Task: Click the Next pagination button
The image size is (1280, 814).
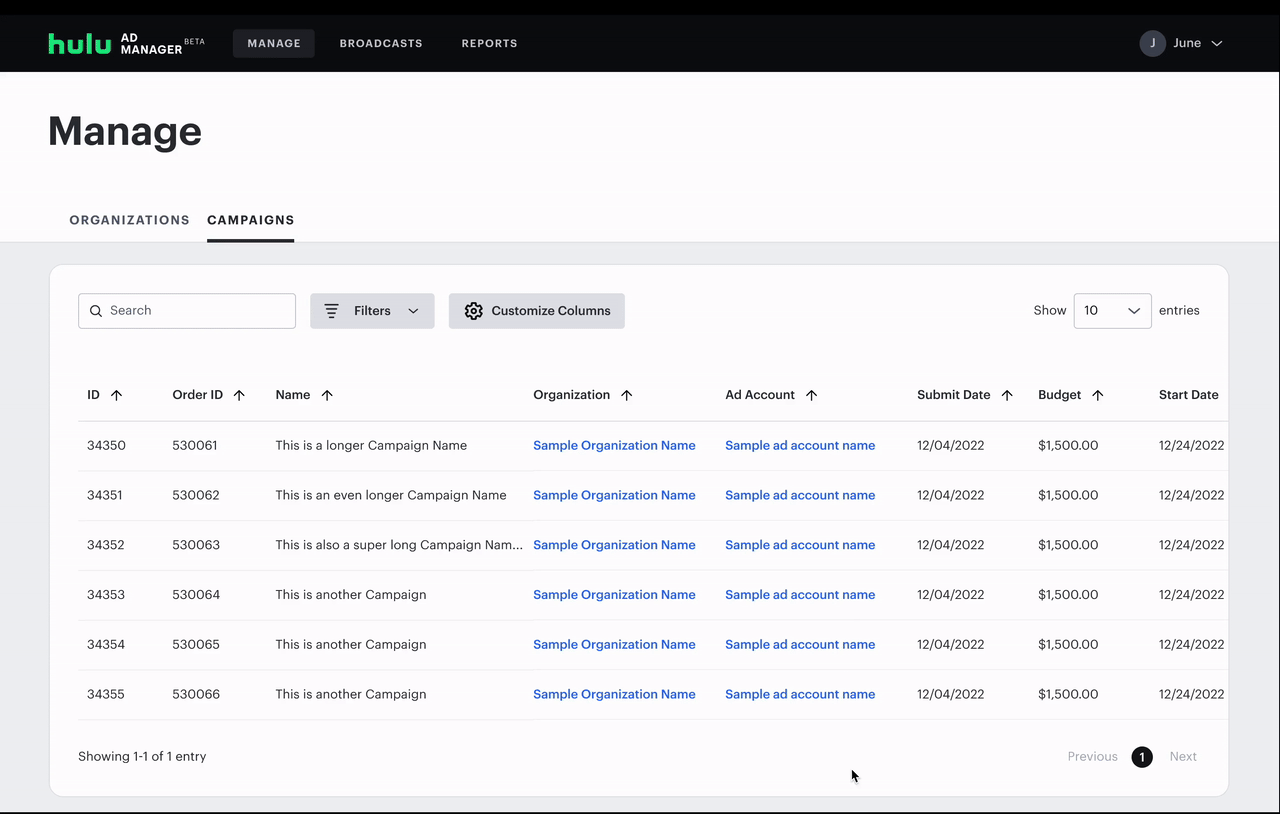Action: [x=1183, y=757]
